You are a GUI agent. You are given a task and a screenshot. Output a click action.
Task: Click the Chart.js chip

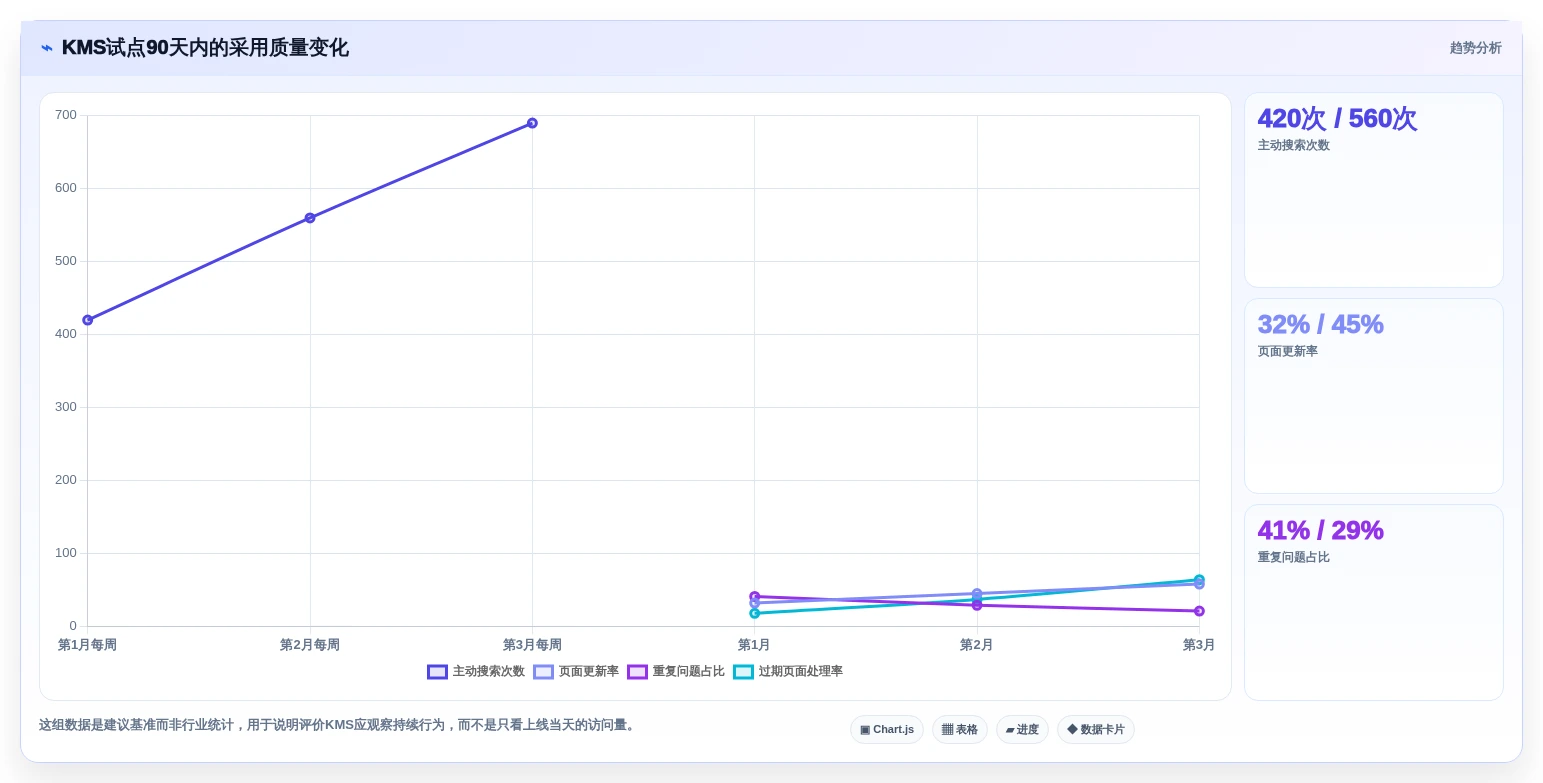[887, 729]
